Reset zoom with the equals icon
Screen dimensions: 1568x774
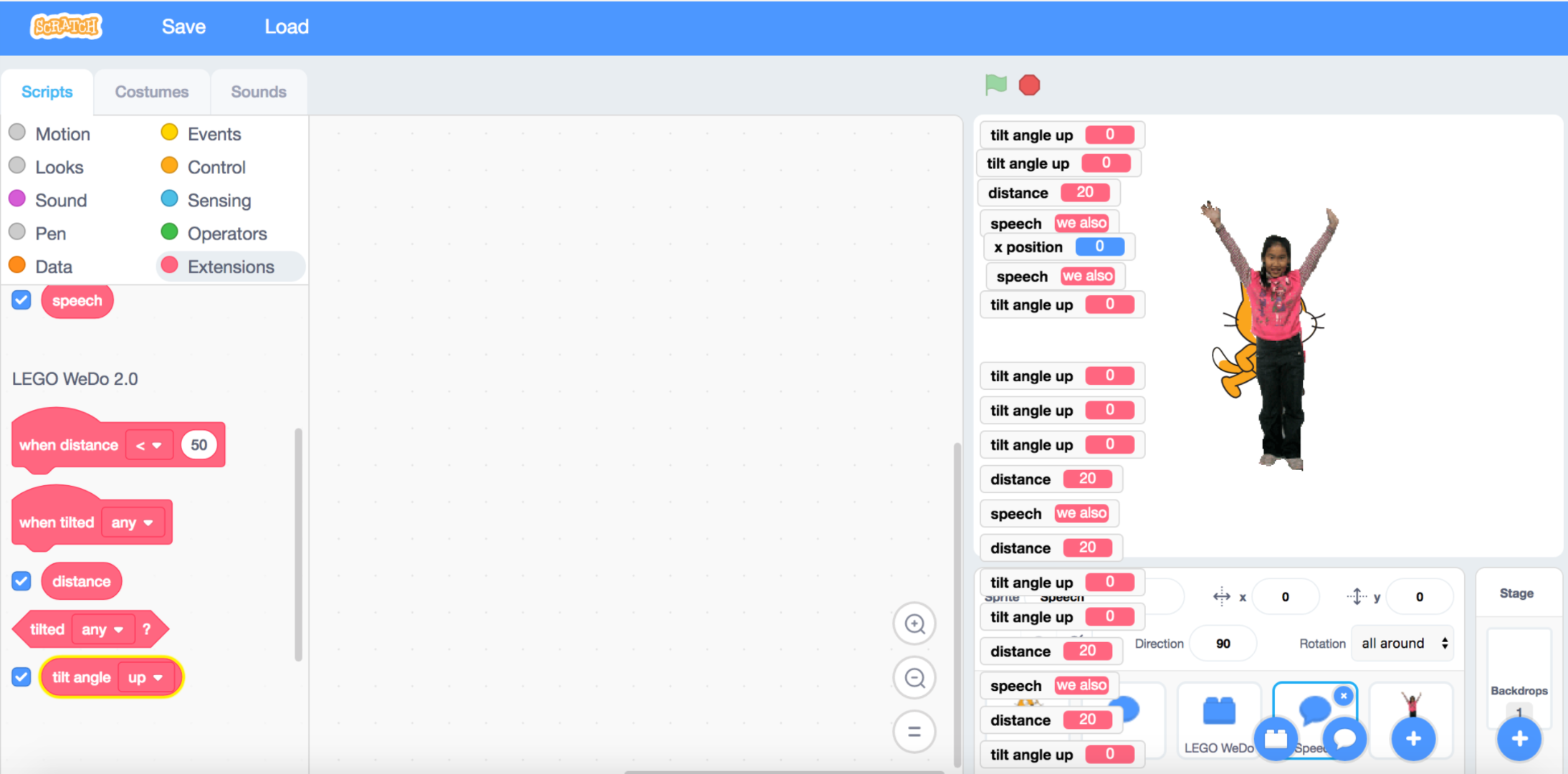point(914,732)
